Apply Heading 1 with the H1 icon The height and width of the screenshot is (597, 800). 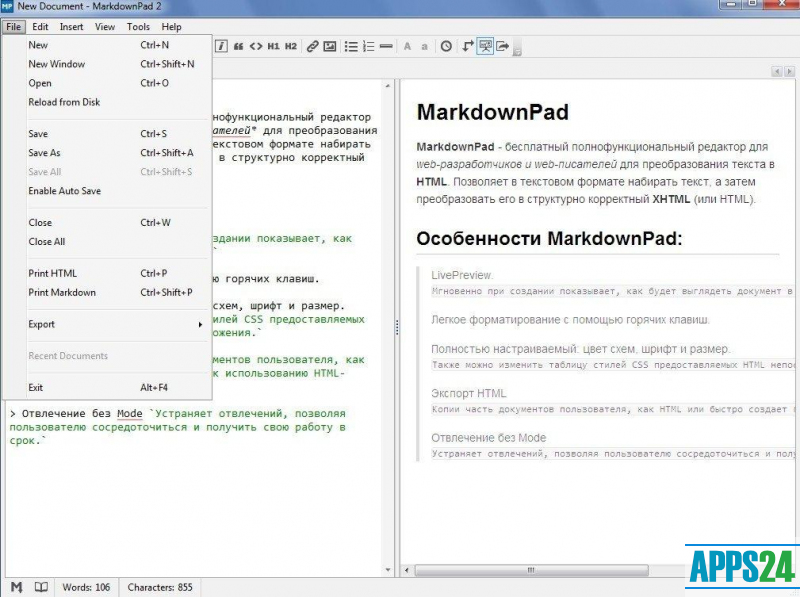(x=273, y=46)
